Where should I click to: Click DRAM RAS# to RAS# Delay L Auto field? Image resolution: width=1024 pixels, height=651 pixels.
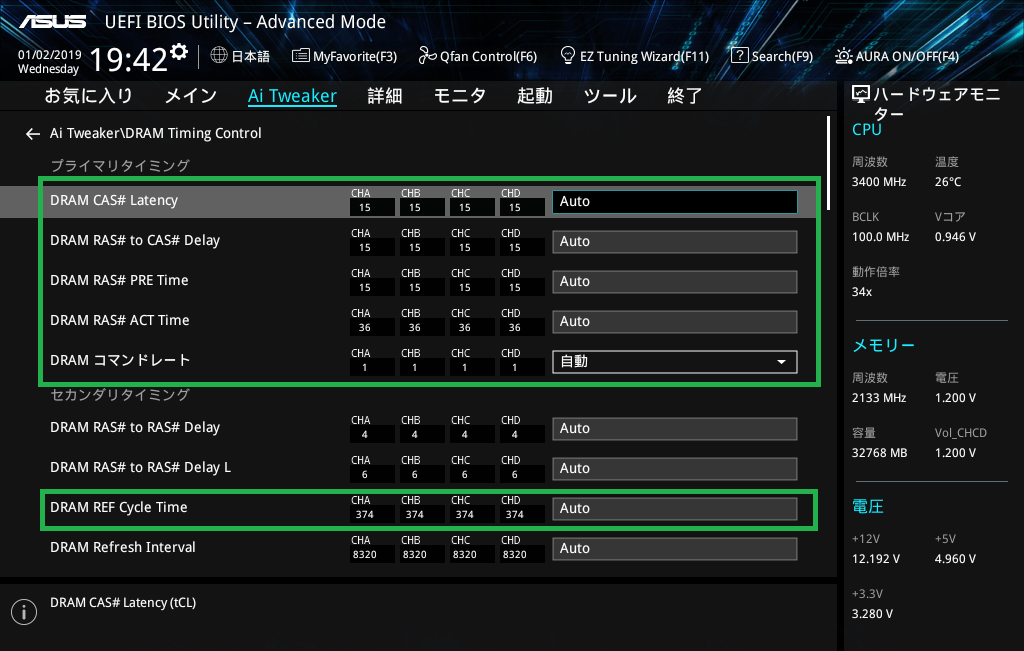point(675,469)
